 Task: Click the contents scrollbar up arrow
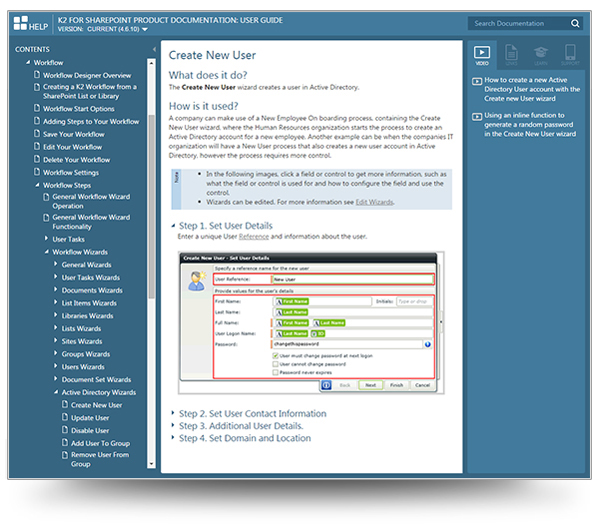point(151,63)
